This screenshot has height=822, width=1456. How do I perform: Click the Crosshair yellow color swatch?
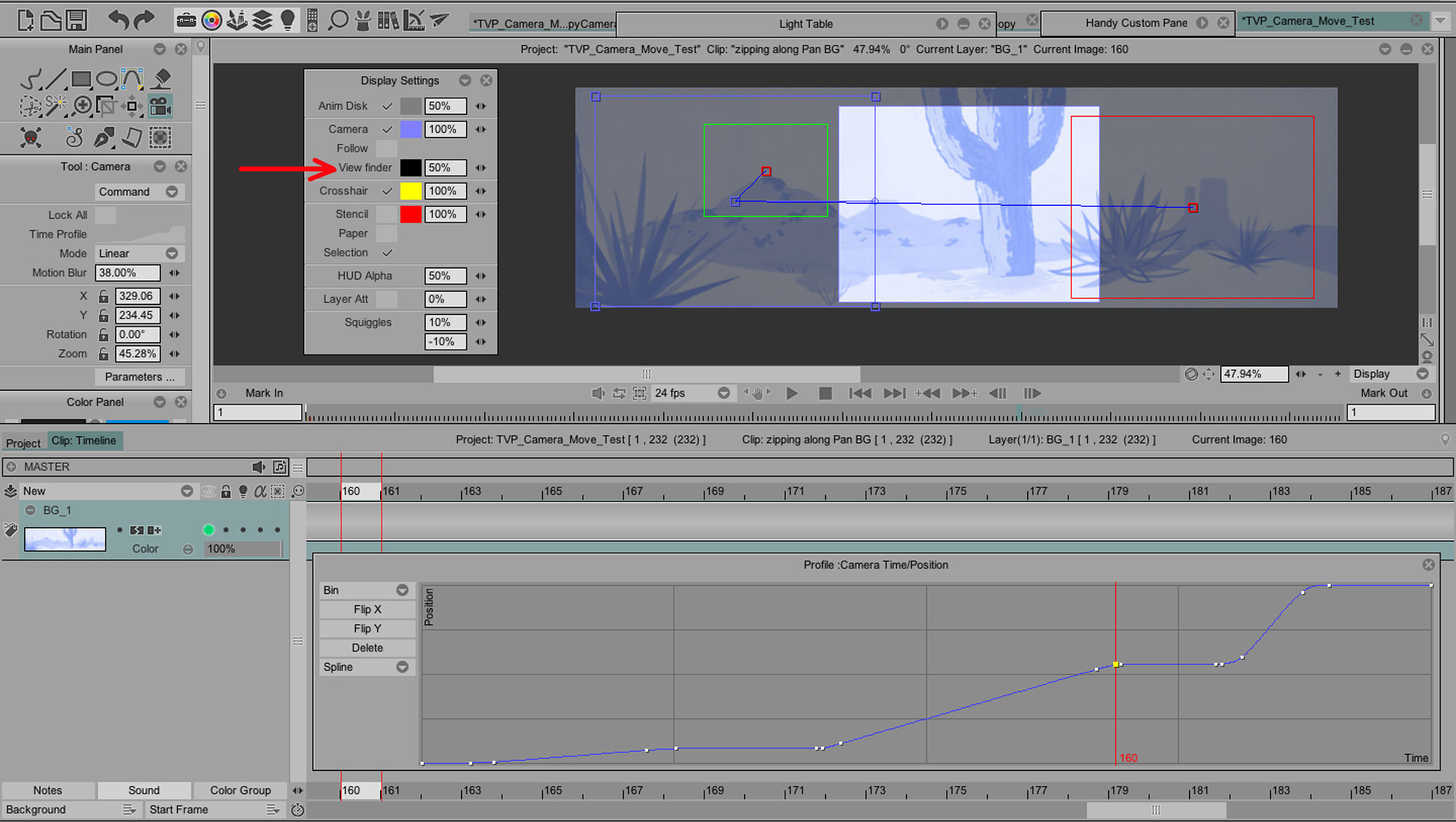click(x=411, y=191)
